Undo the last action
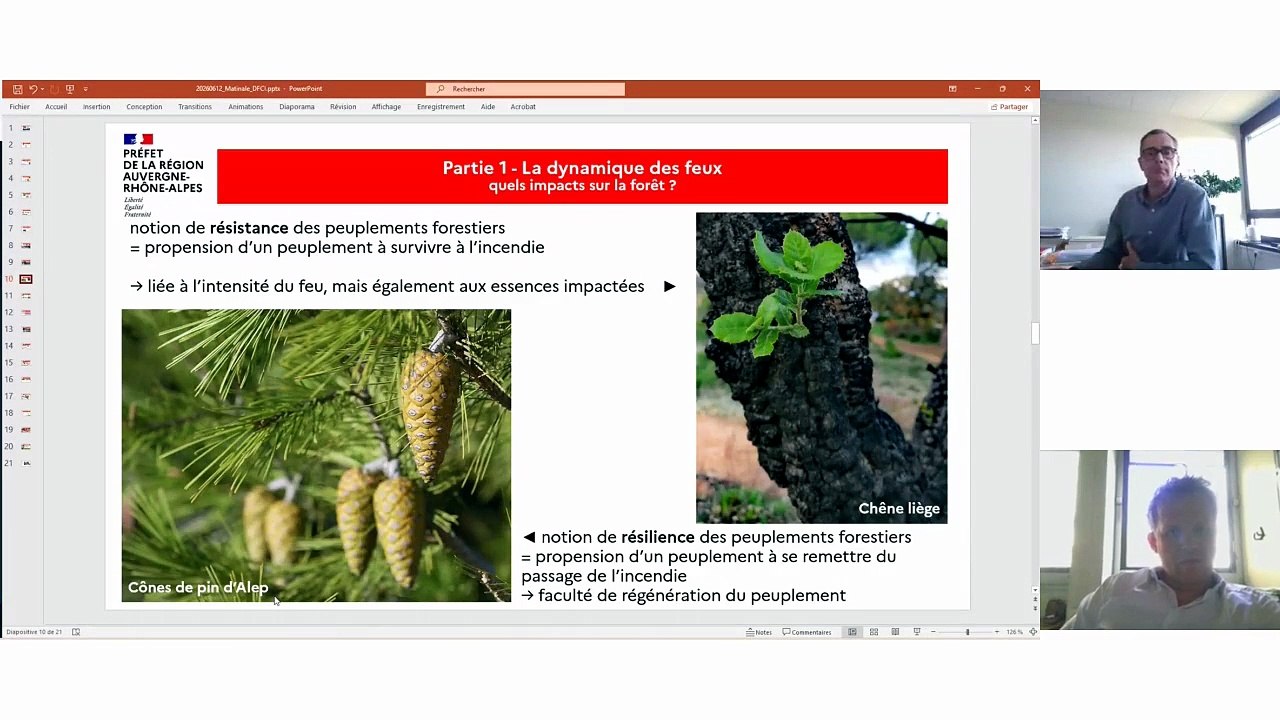1280x720 pixels. click(x=32, y=89)
